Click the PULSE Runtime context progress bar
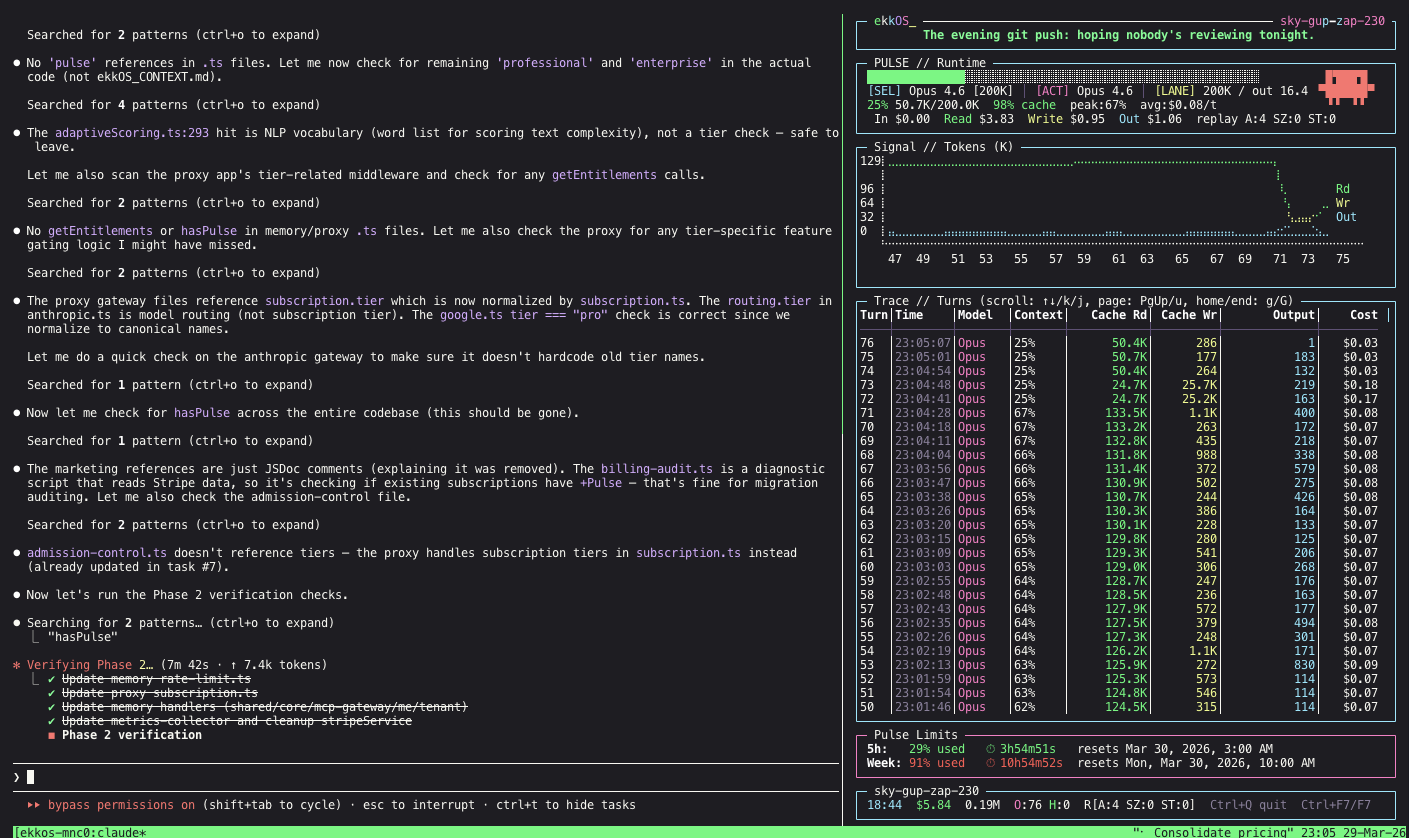The height and width of the screenshot is (838, 1409). (1062, 77)
